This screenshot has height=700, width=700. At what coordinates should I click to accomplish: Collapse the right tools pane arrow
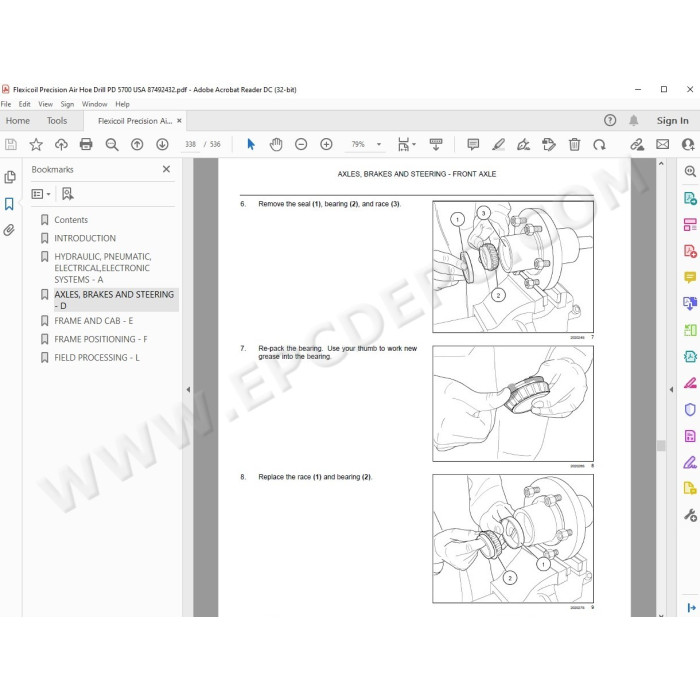(x=671, y=389)
